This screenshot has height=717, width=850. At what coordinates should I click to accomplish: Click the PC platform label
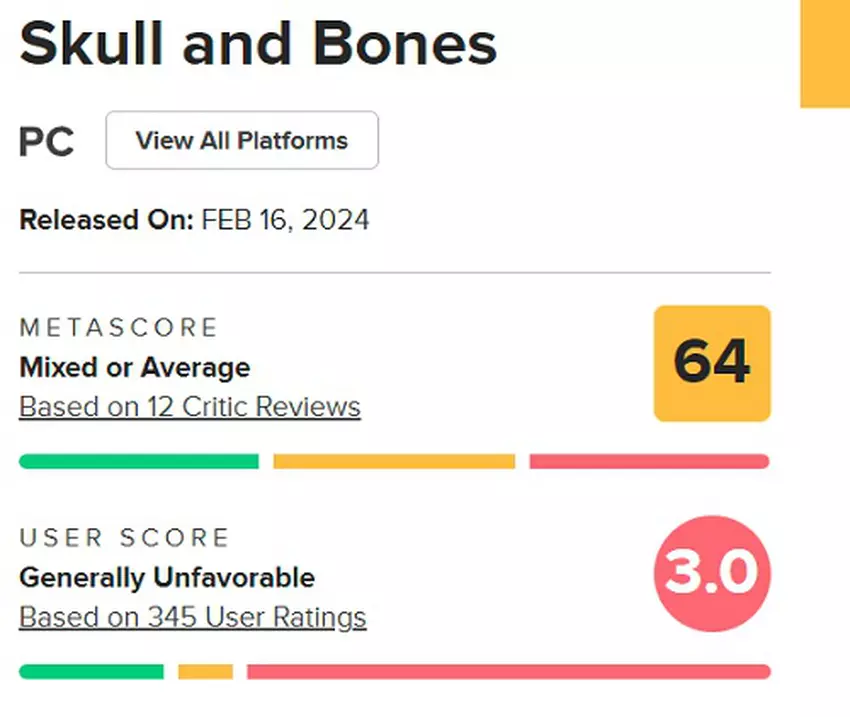[x=47, y=142]
